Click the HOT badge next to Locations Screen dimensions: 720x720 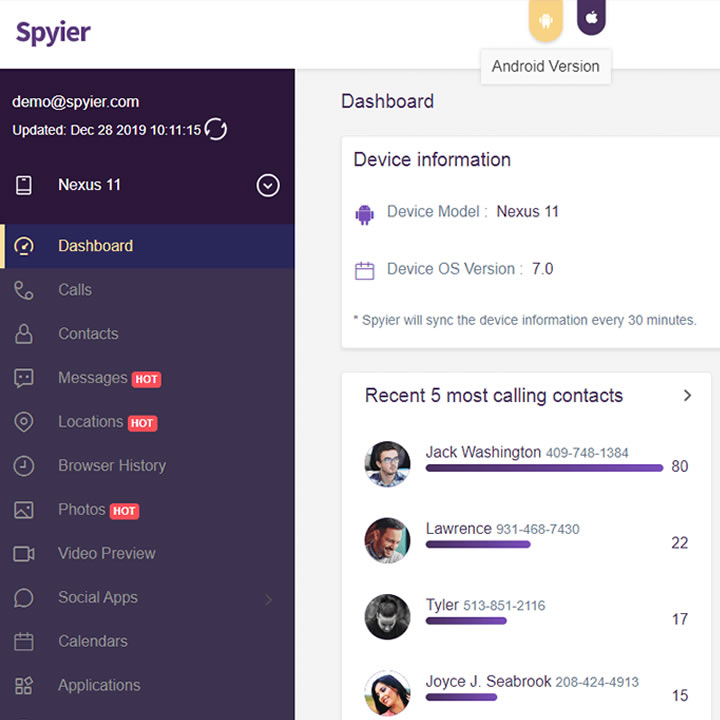pyautogui.click(x=142, y=423)
